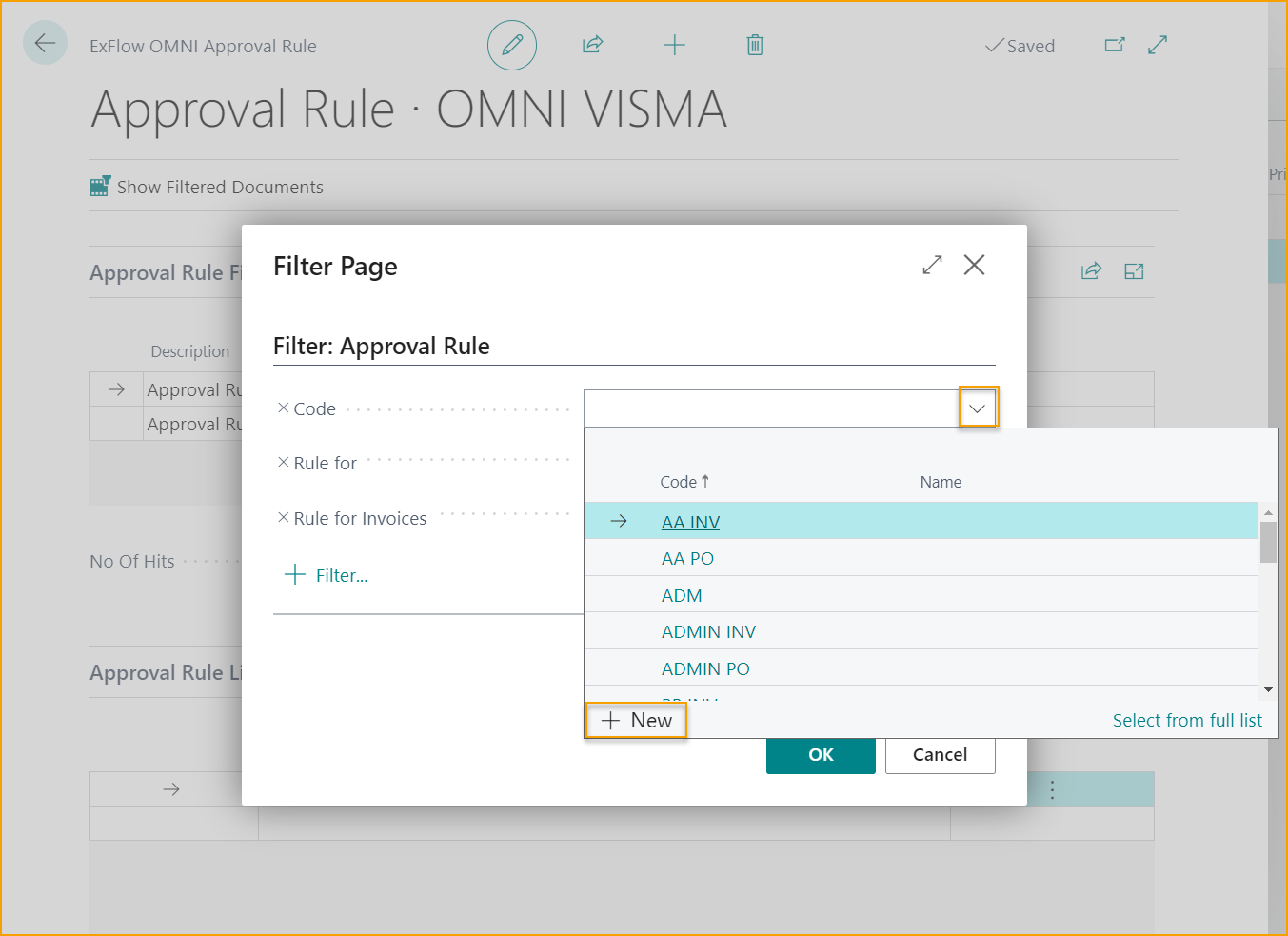Close the Filter Page dialog
1288x936 pixels.
point(974,265)
